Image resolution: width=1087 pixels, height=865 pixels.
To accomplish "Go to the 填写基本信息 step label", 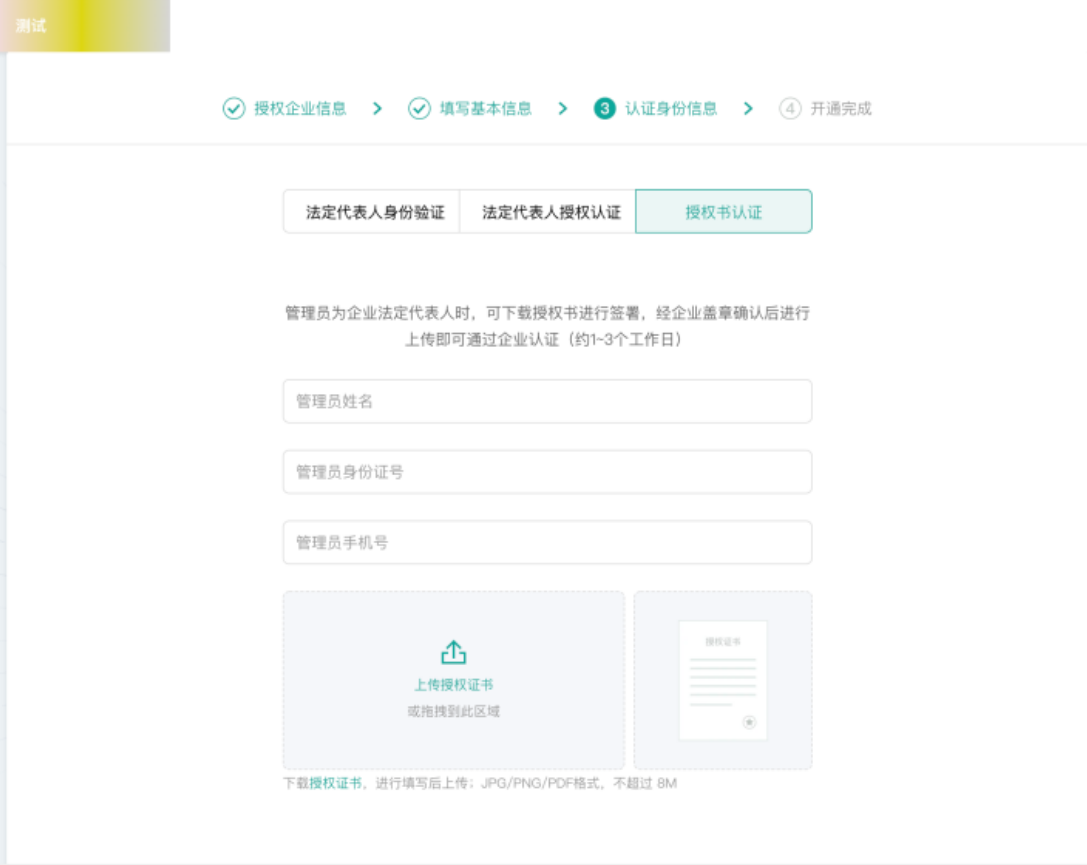I will [486, 109].
